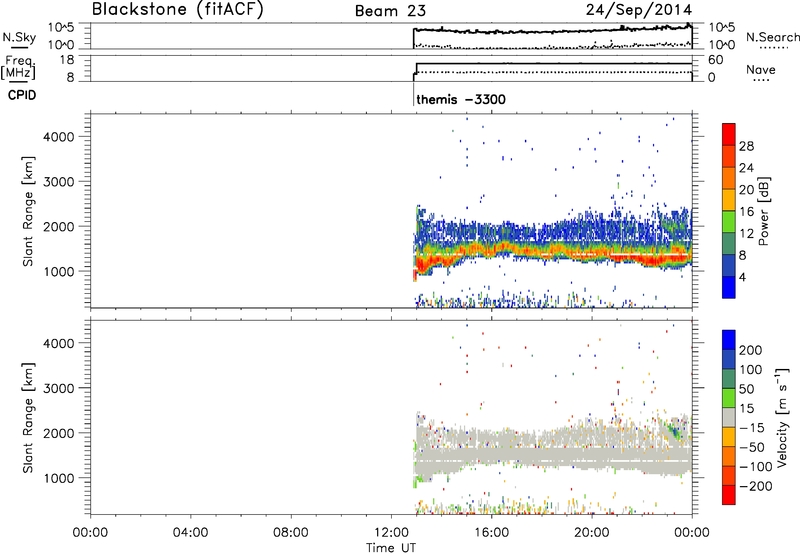Click the 12:00 time tick label
The image size is (800, 554).
[391, 533]
